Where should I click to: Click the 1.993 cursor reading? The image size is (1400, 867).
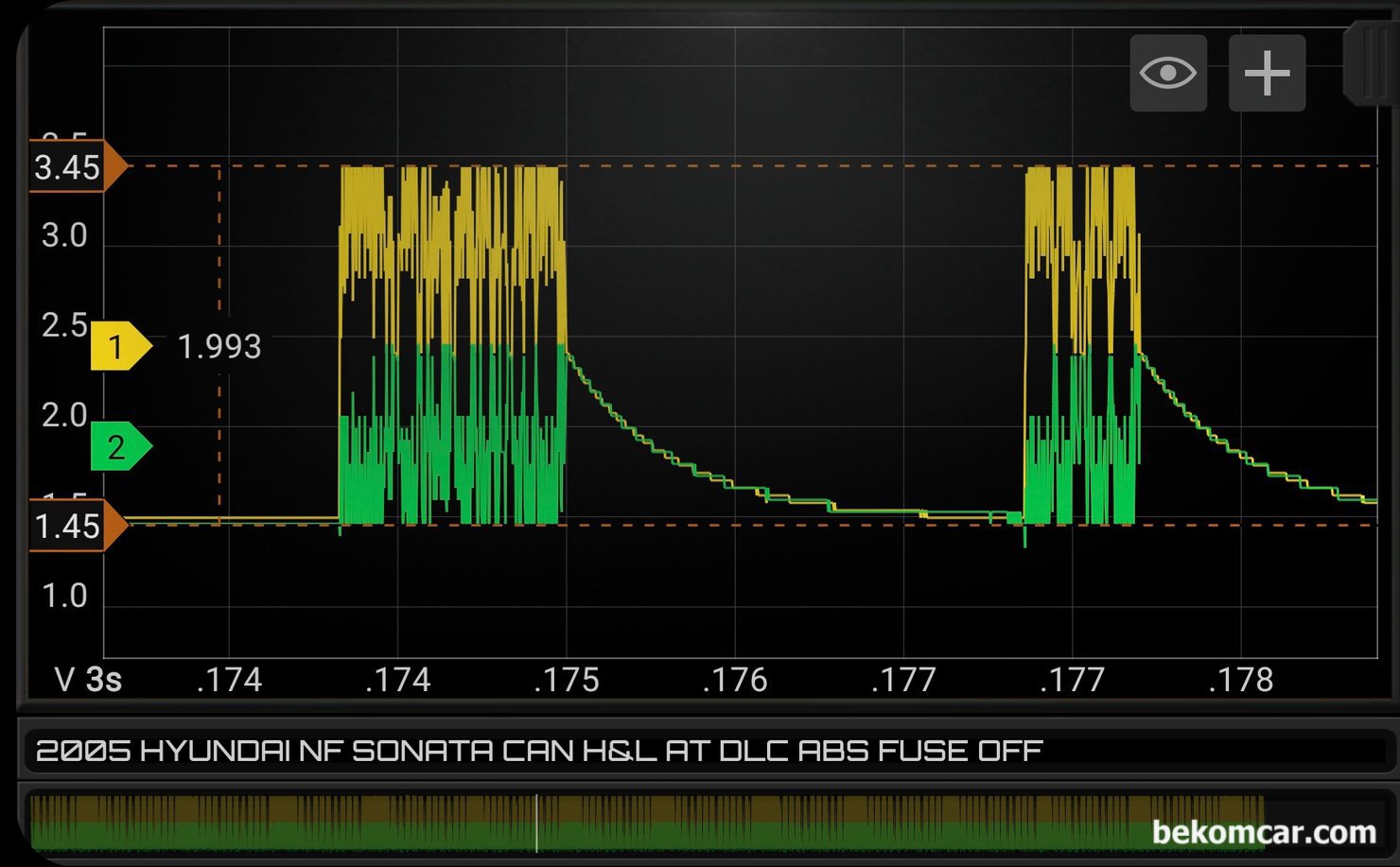click(219, 347)
